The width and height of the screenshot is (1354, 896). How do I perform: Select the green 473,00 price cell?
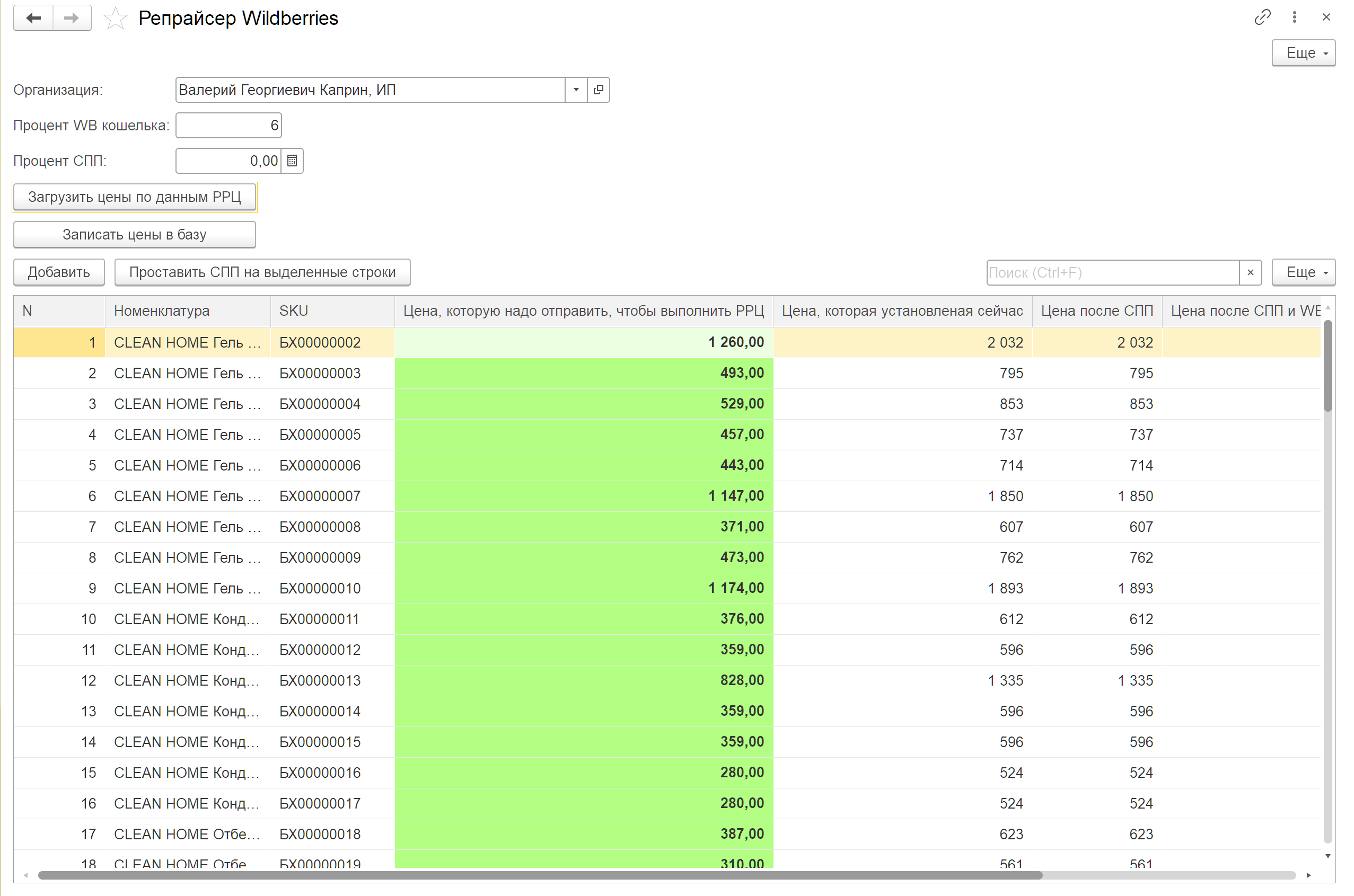pyautogui.click(x=584, y=558)
